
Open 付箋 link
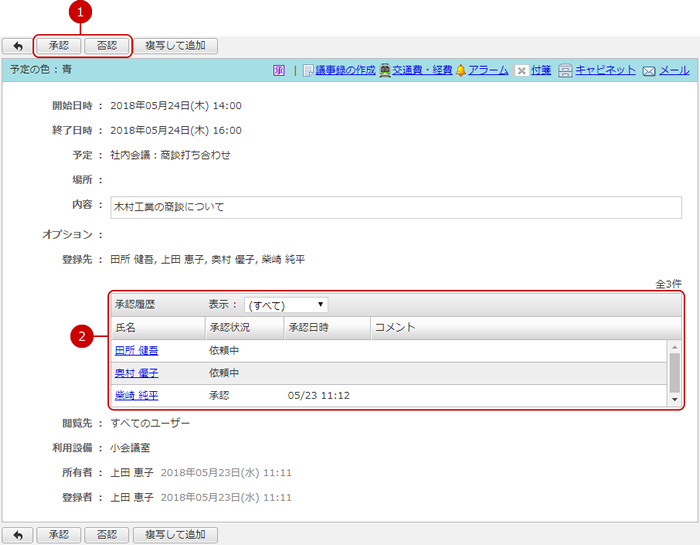[x=541, y=71]
